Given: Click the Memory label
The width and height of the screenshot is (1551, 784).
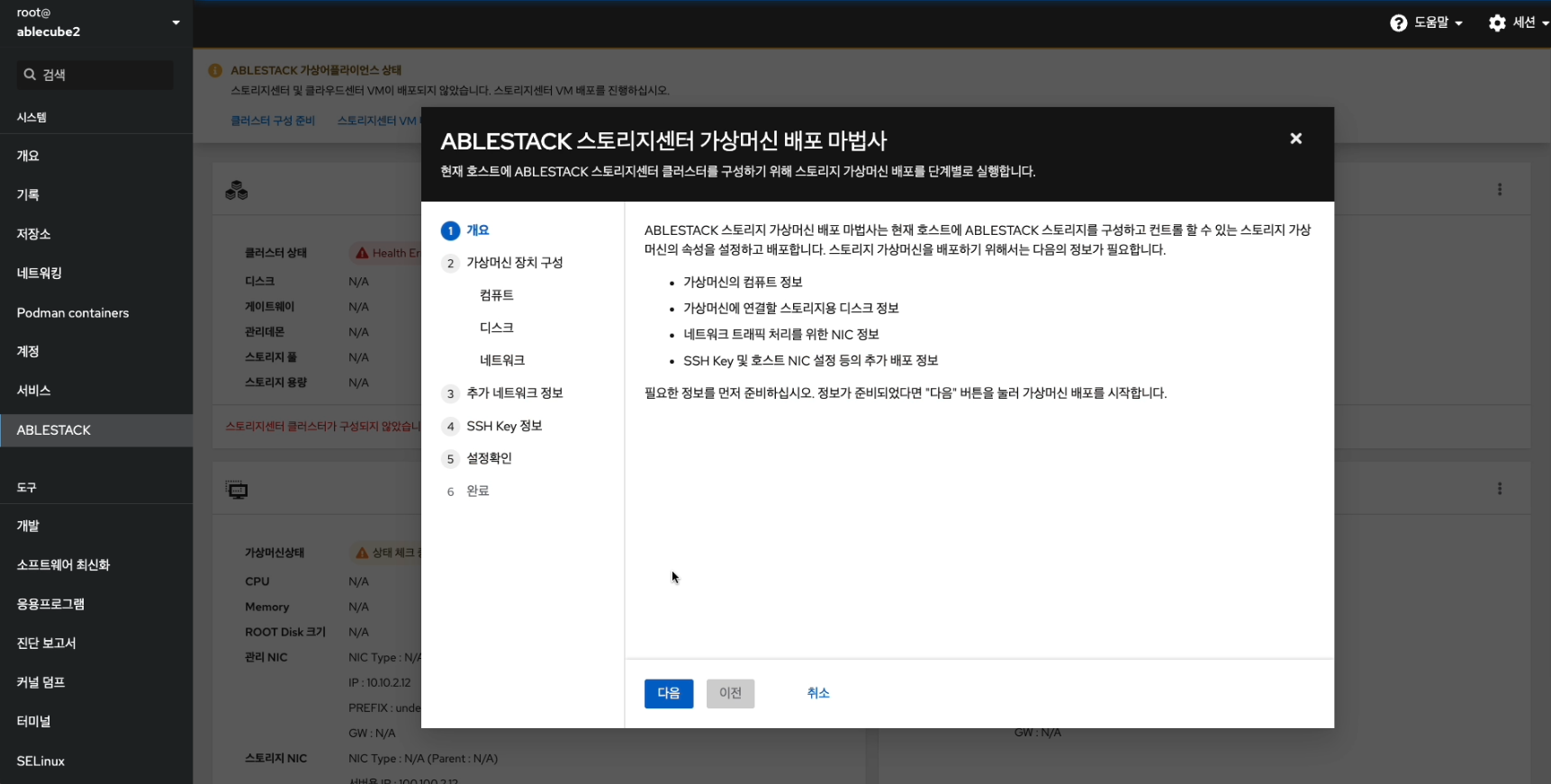Looking at the screenshot, I should pos(267,607).
